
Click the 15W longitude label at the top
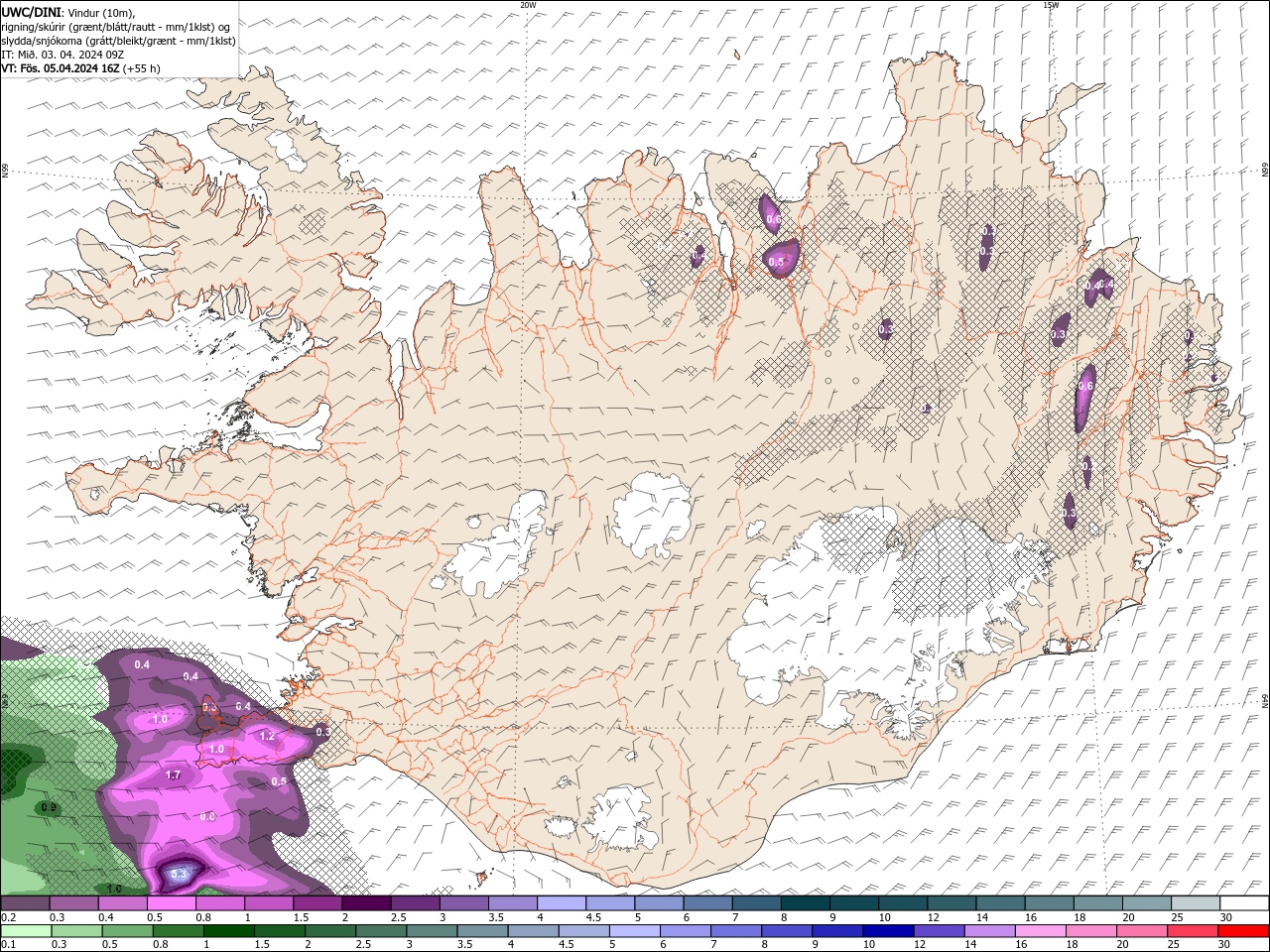point(1051,5)
